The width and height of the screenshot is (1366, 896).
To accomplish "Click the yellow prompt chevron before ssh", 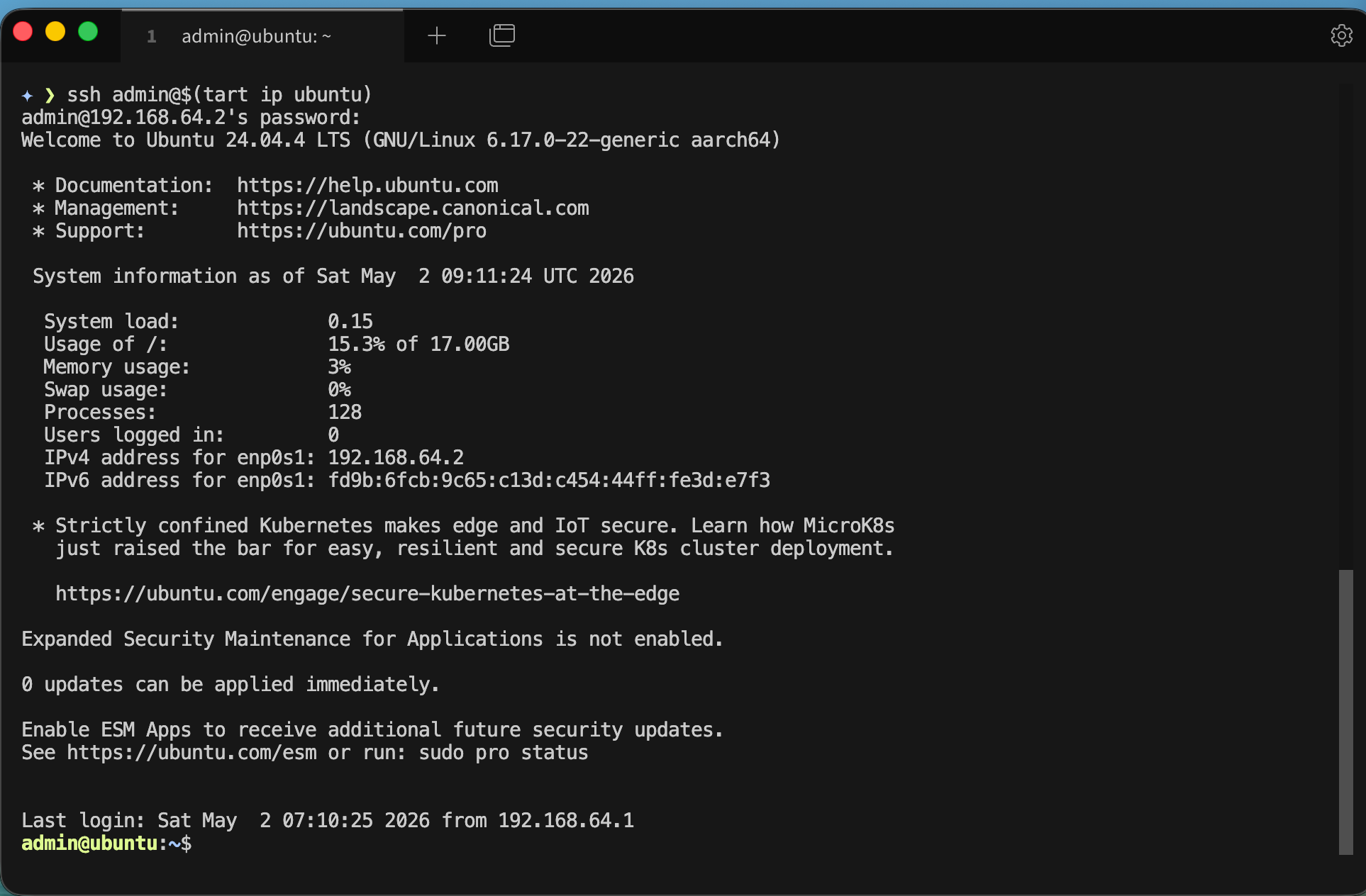I will pyautogui.click(x=50, y=95).
